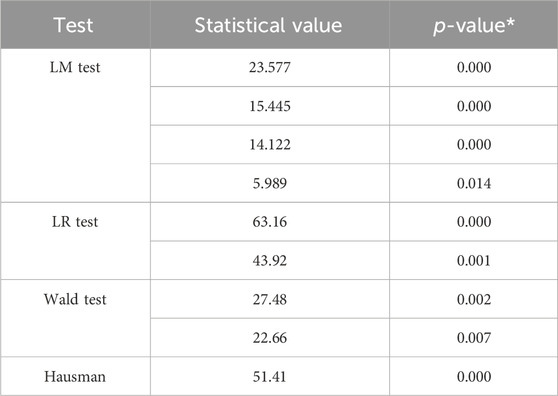Select the Statistical value column header

tap(268, 25)
